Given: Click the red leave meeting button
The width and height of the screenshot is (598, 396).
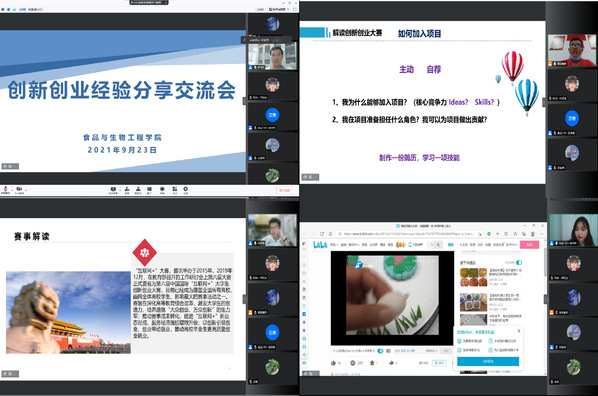Looking at the screenshot, I should tap(285, 190).
